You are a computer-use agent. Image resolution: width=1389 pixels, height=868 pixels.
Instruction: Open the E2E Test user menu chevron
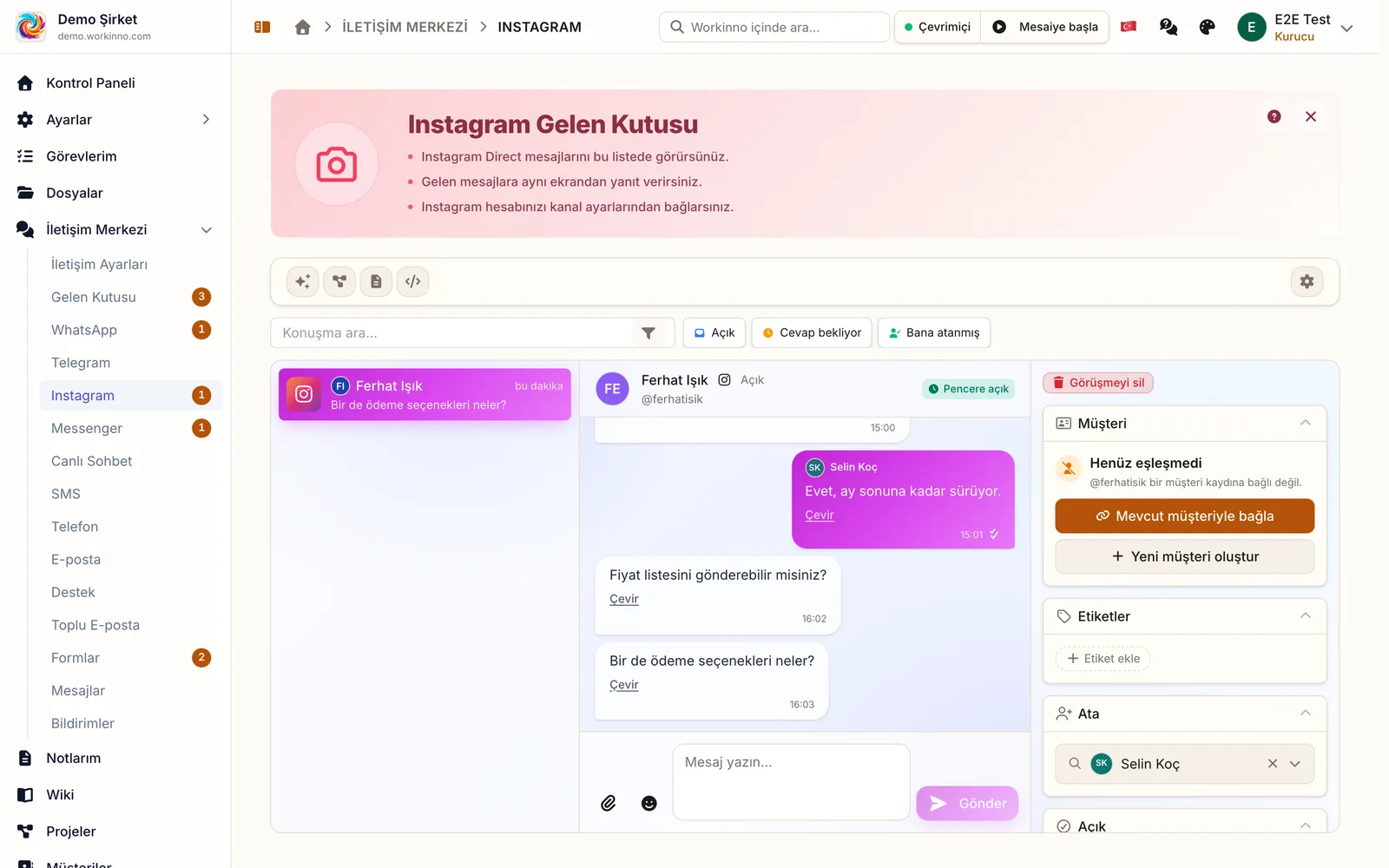coord(1346,28)
